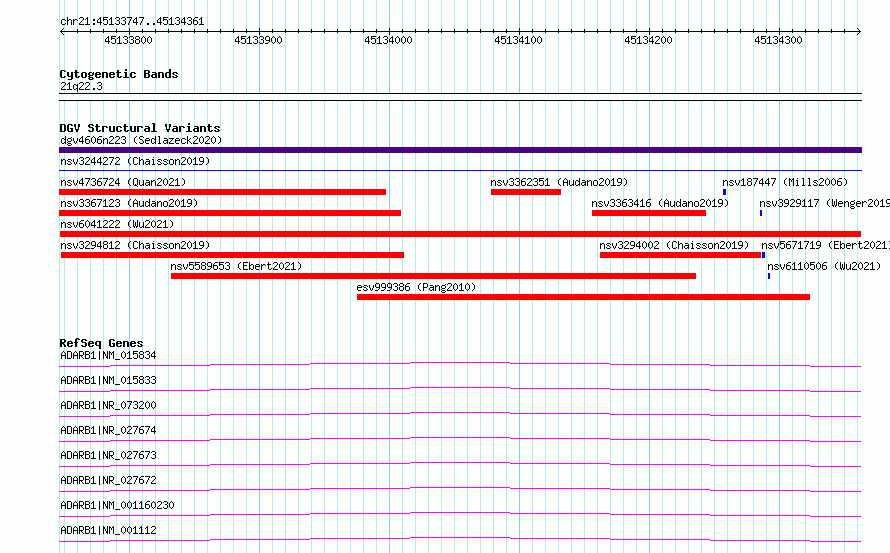Open the Cytogenetic Bands track heading
Viewport: 890px width, 553px height.
coord(119,74)
